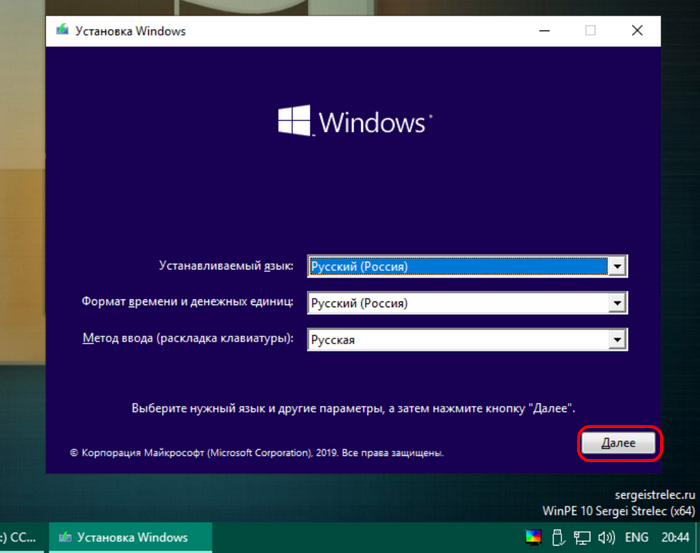Switch the ENG input language indicator

(636, 537)
